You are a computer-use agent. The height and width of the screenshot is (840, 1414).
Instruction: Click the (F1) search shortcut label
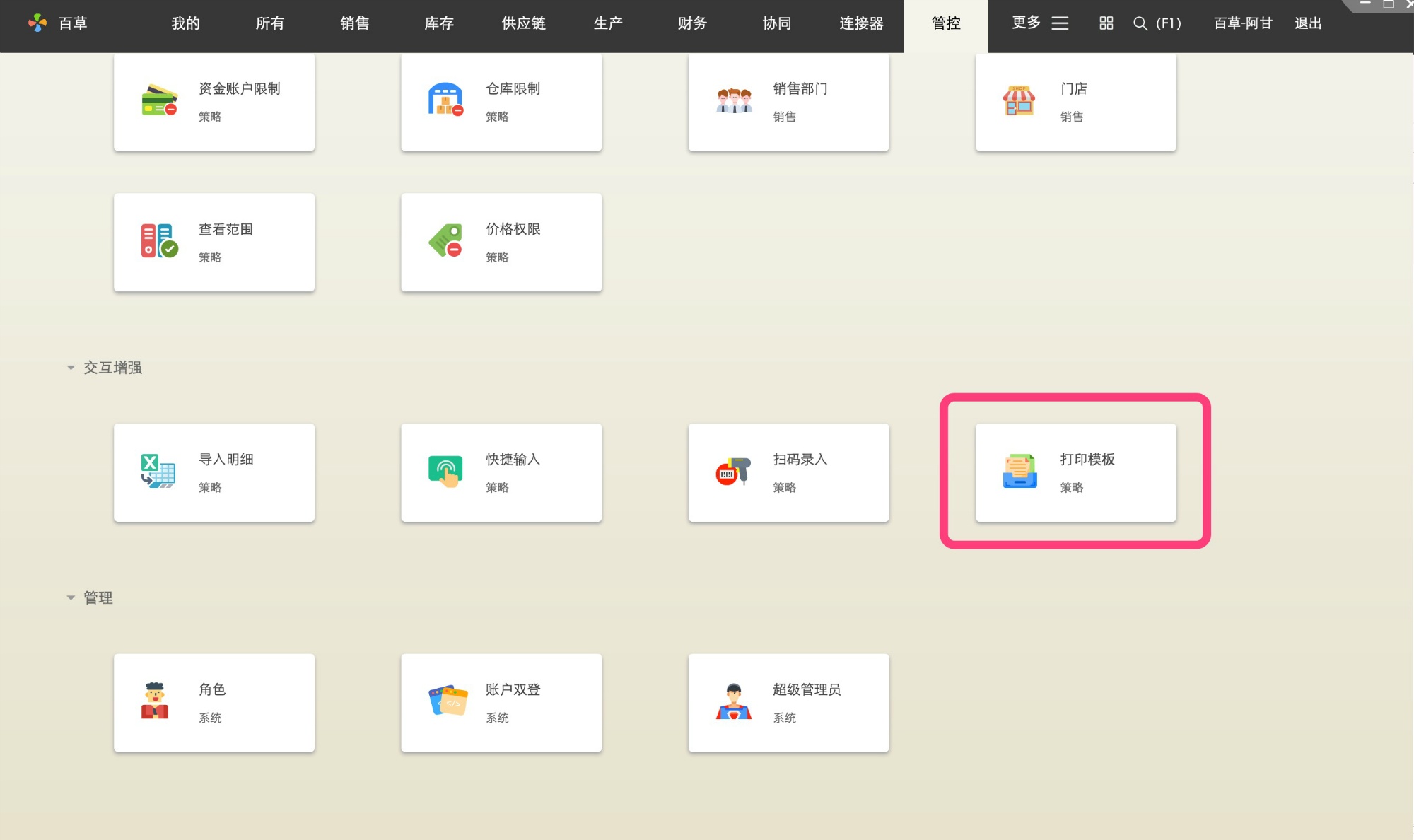point(1169,23)
